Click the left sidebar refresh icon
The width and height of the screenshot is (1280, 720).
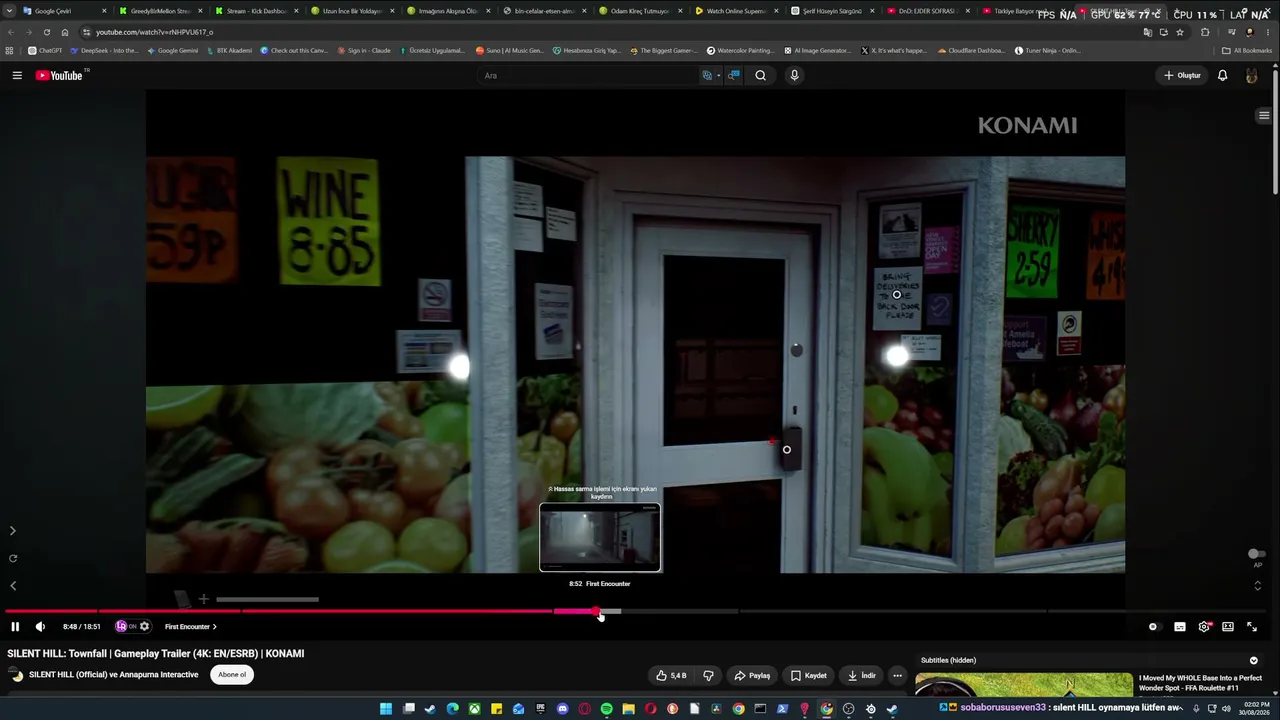pos(13,559)
